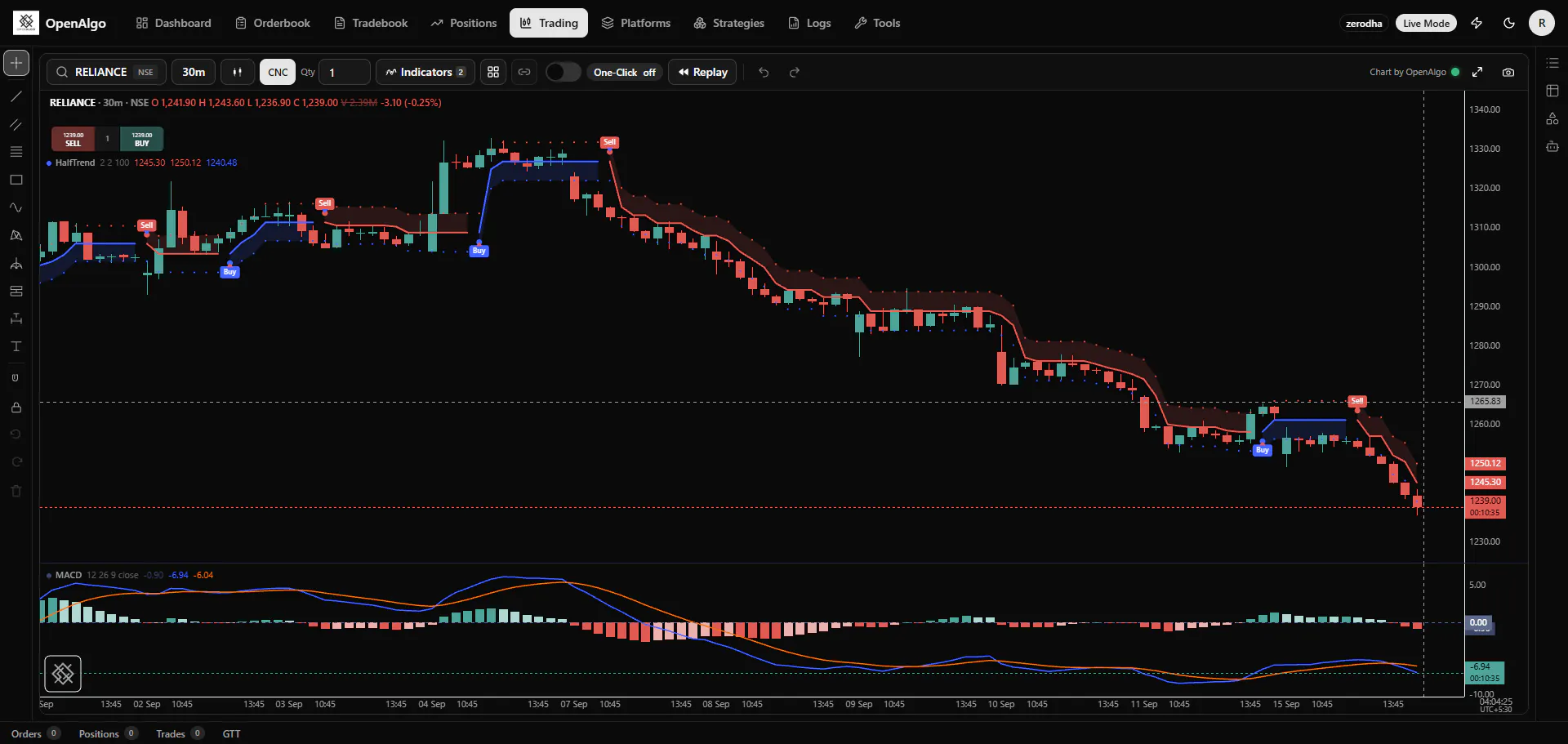Open the R user profile menu

coord(1542,23)
